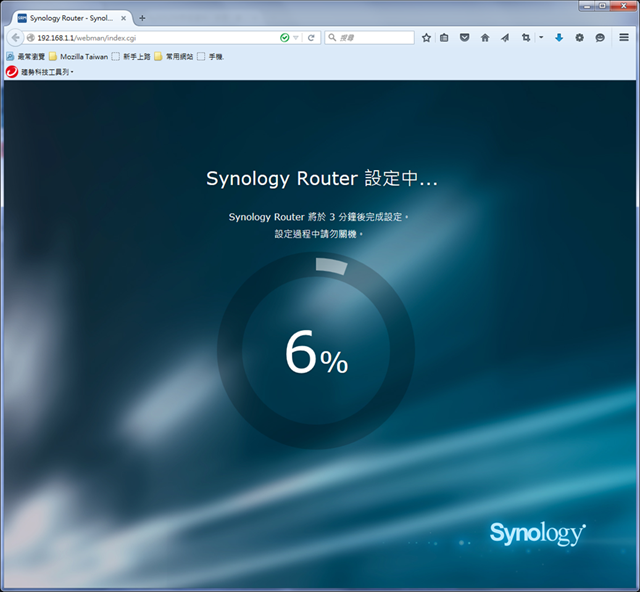The image size is (640, 592).
Task: Click the green checkmark safety icon in address bar
Action: pos(284,38)
